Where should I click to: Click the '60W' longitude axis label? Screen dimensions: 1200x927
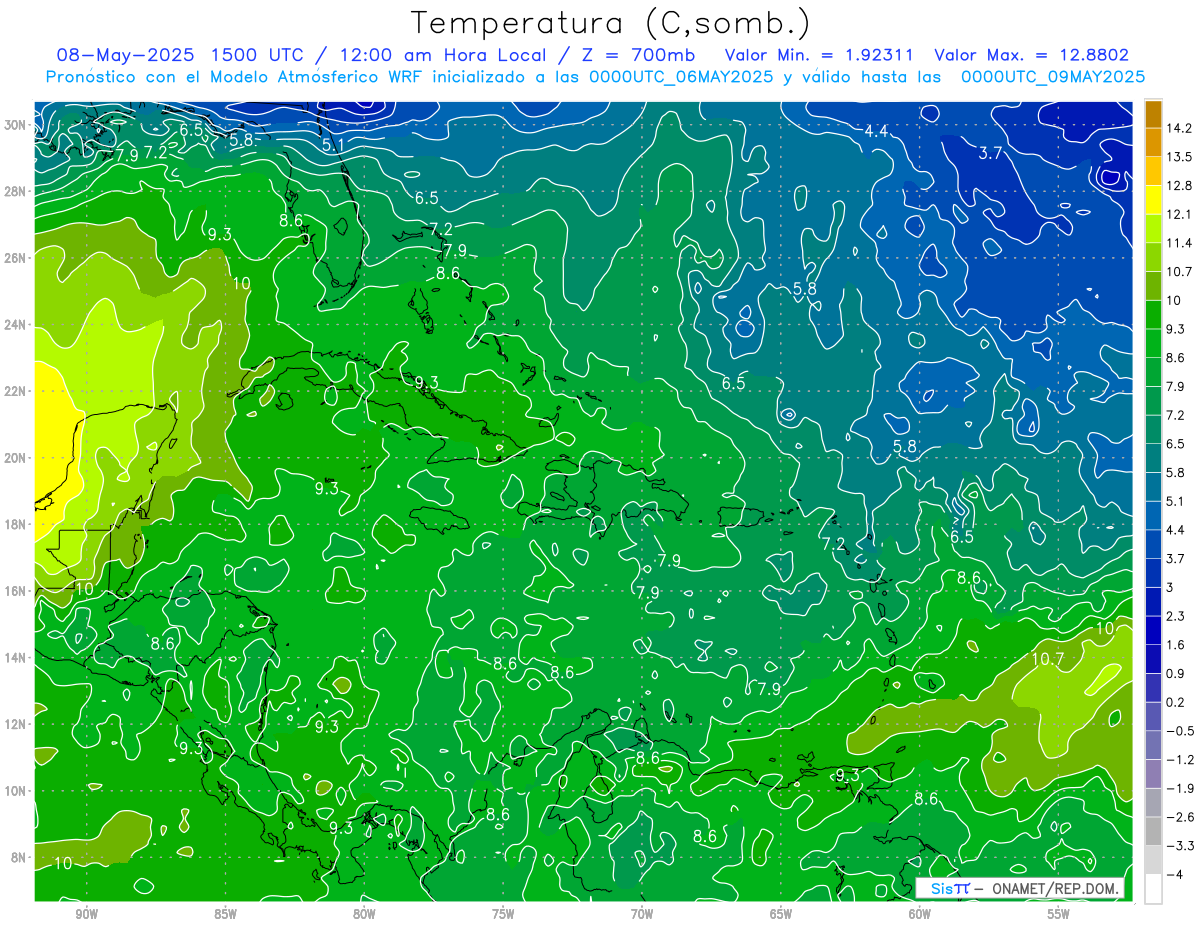920,914
